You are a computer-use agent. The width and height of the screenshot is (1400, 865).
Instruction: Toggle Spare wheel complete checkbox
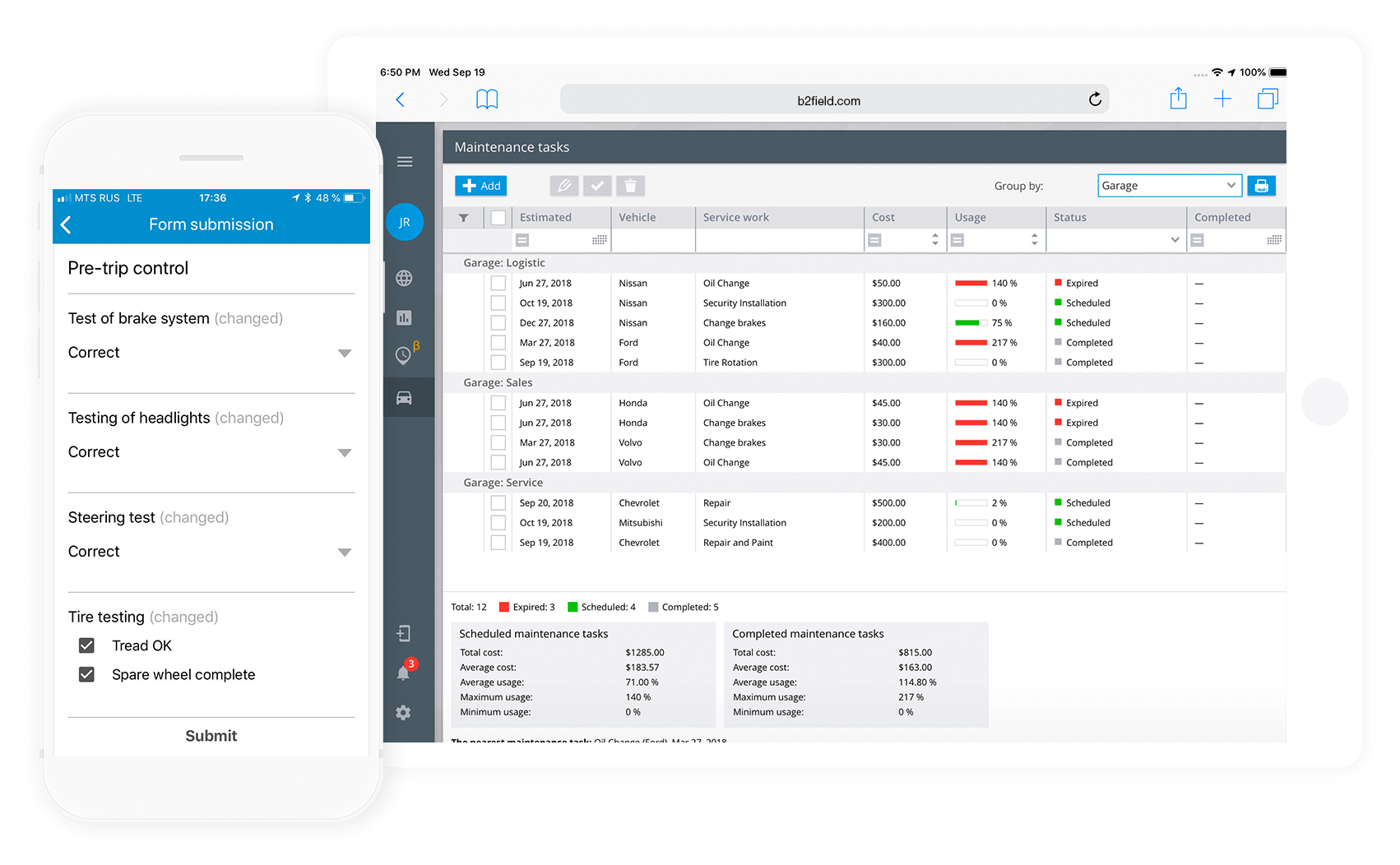(x=86, y=674)
